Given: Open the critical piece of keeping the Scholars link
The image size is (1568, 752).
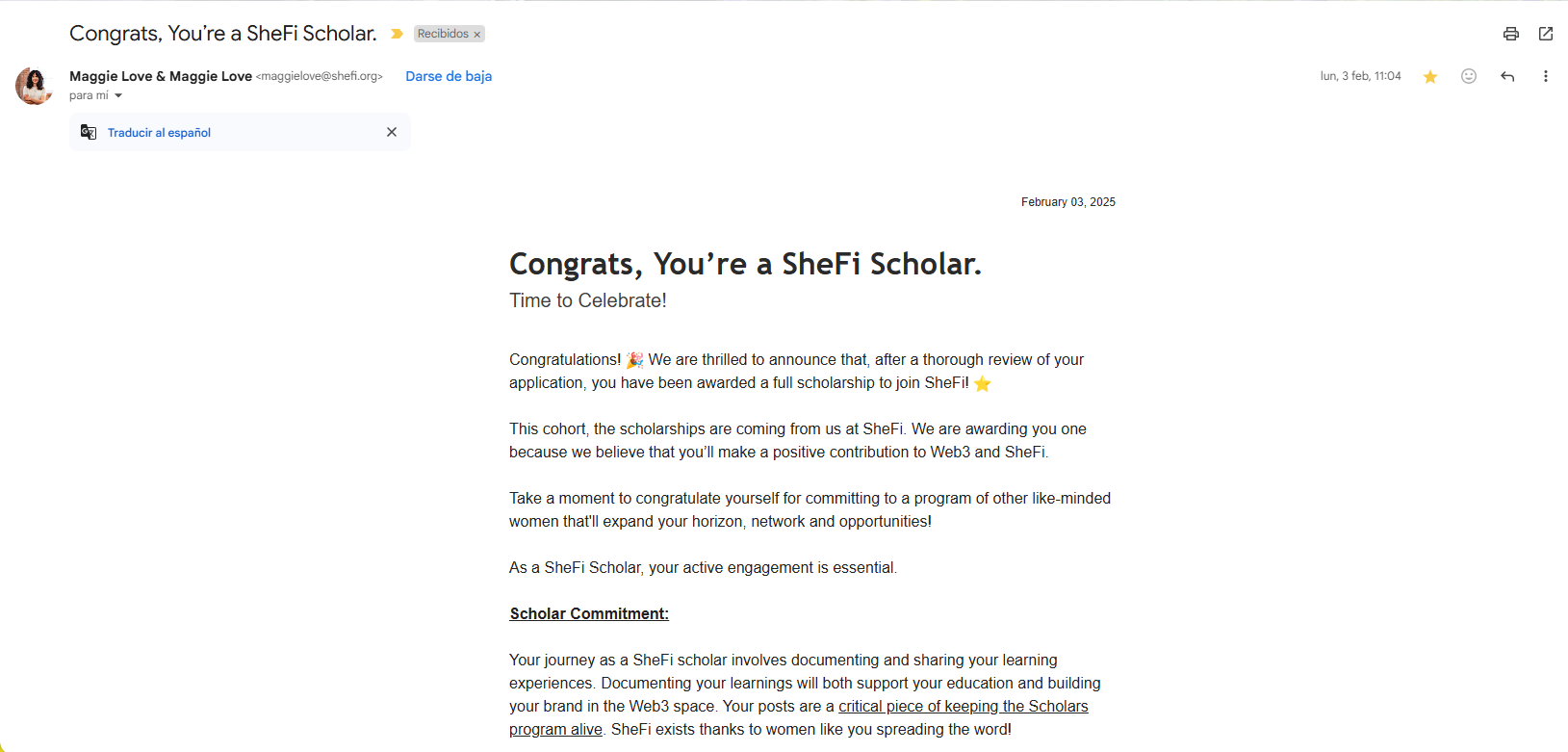Looking at the screenshot, I should tap(963, 706).
